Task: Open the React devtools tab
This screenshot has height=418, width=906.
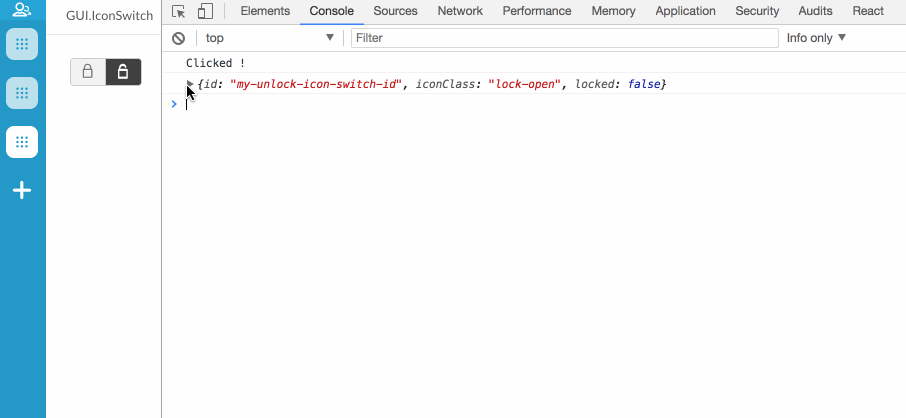Action: point(868,11)
